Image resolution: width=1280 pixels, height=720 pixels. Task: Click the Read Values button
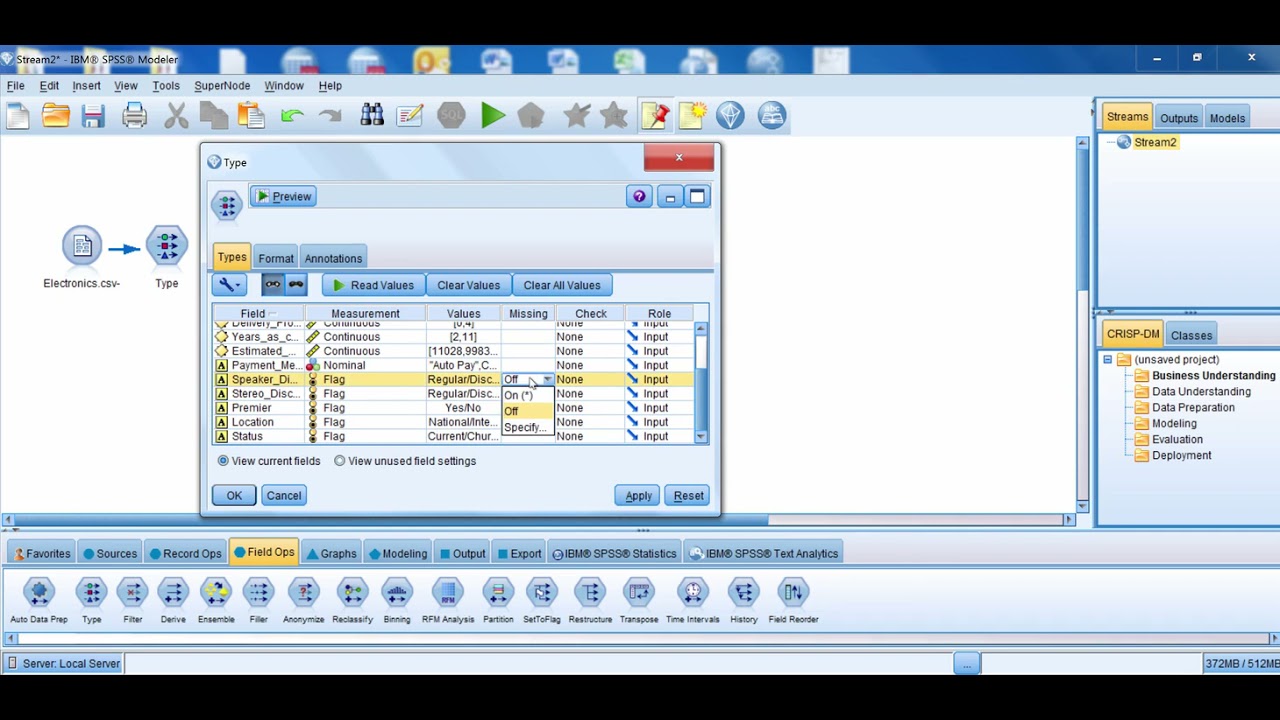[372, 285]
